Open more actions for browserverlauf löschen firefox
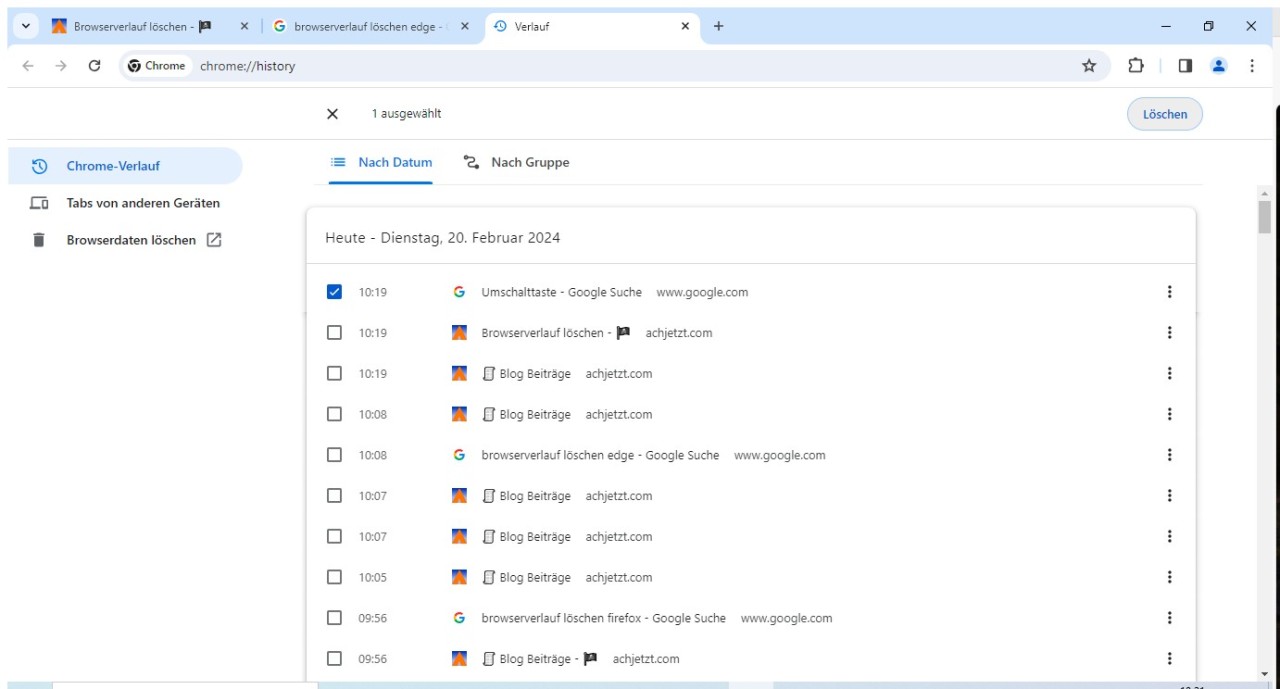This screenshot has height=689, width=1280. [1169, 618]
